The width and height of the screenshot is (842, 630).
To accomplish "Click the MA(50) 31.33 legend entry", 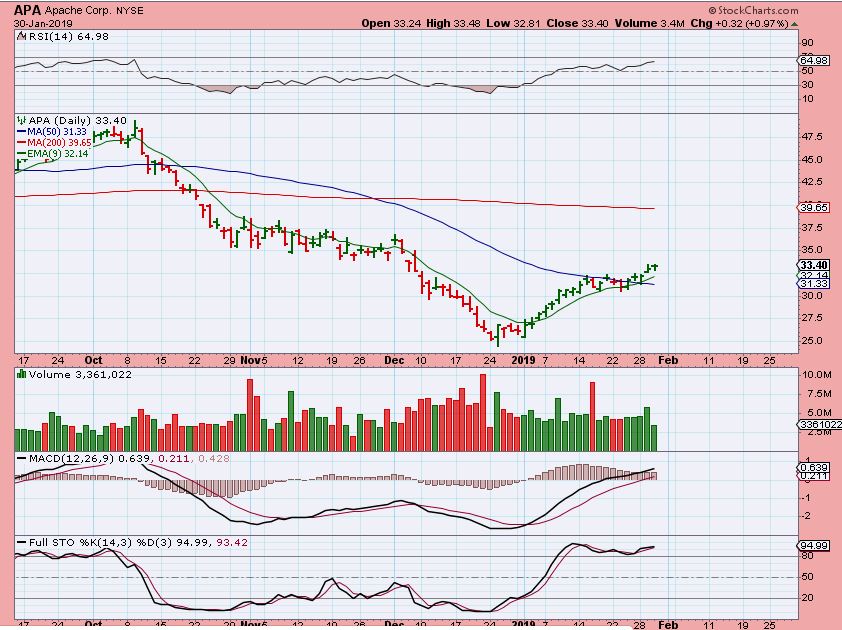I will pos(52,132).
